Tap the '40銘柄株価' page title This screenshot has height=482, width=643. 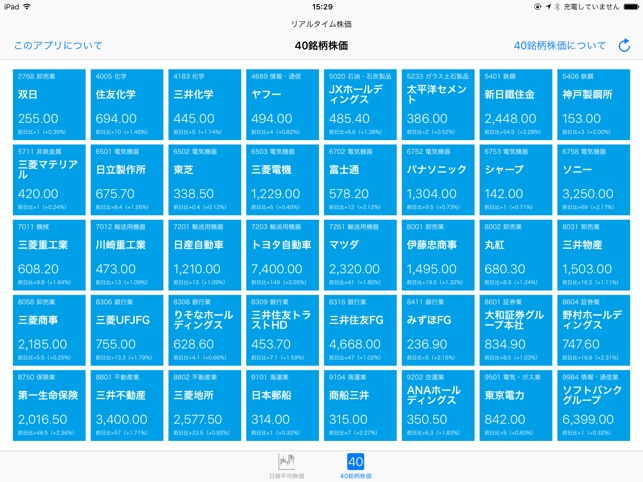coord(322,46)
